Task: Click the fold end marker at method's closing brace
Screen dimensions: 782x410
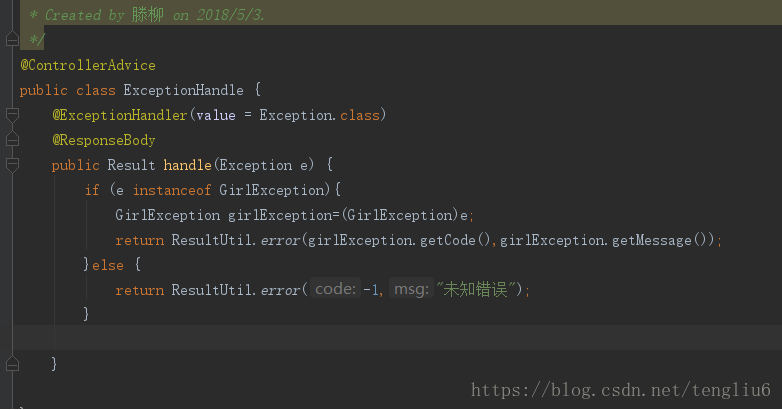Action: pyautogui.click(x=12, y=365)
